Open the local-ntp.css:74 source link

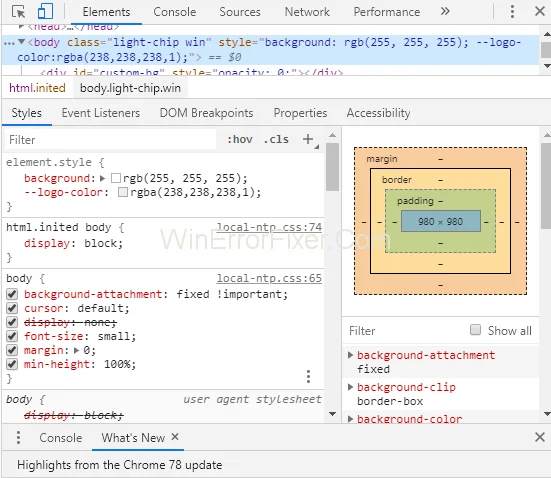[x=269, y=227]
